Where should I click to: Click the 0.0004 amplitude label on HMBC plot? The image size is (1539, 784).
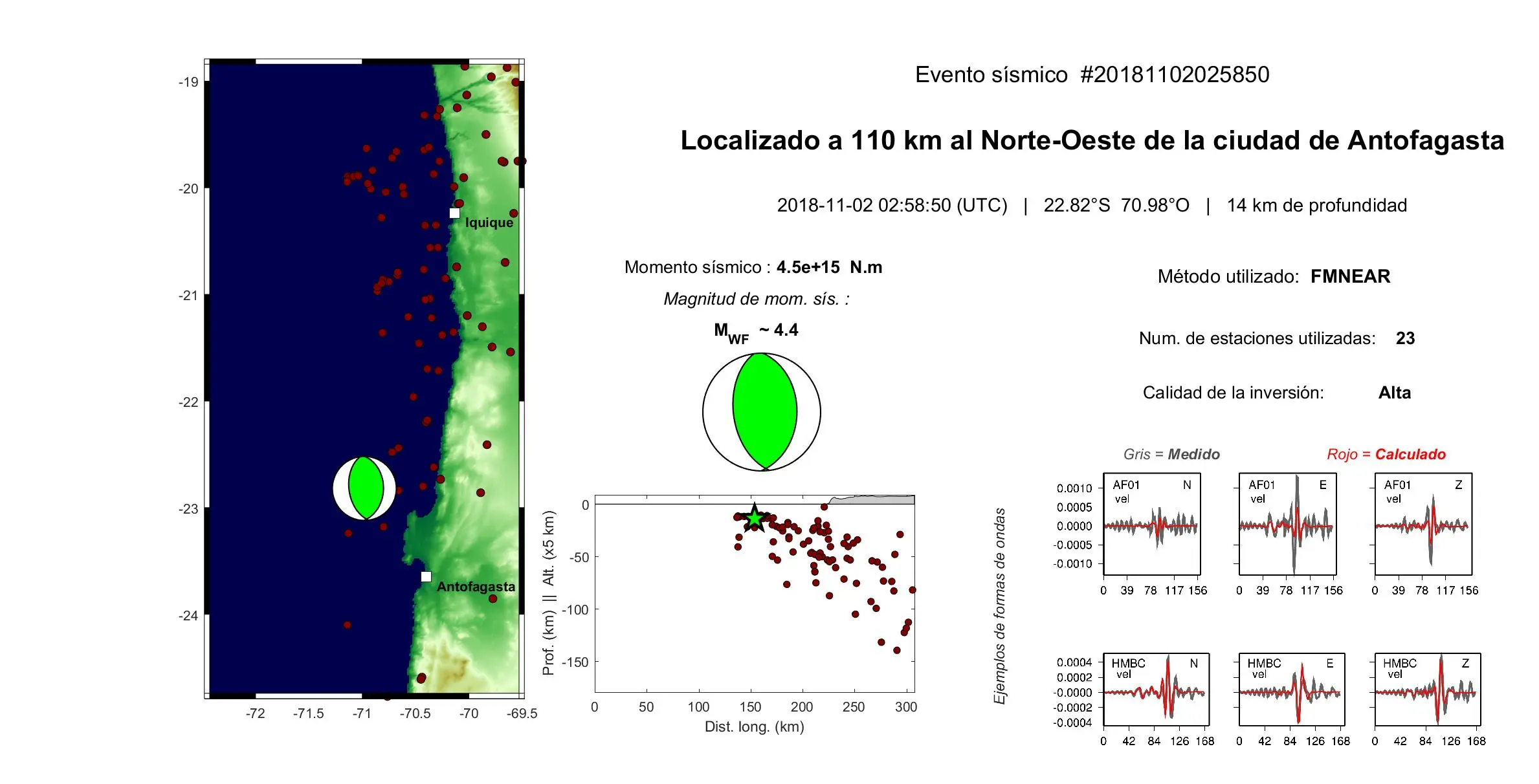click(x=1074, y=662)
